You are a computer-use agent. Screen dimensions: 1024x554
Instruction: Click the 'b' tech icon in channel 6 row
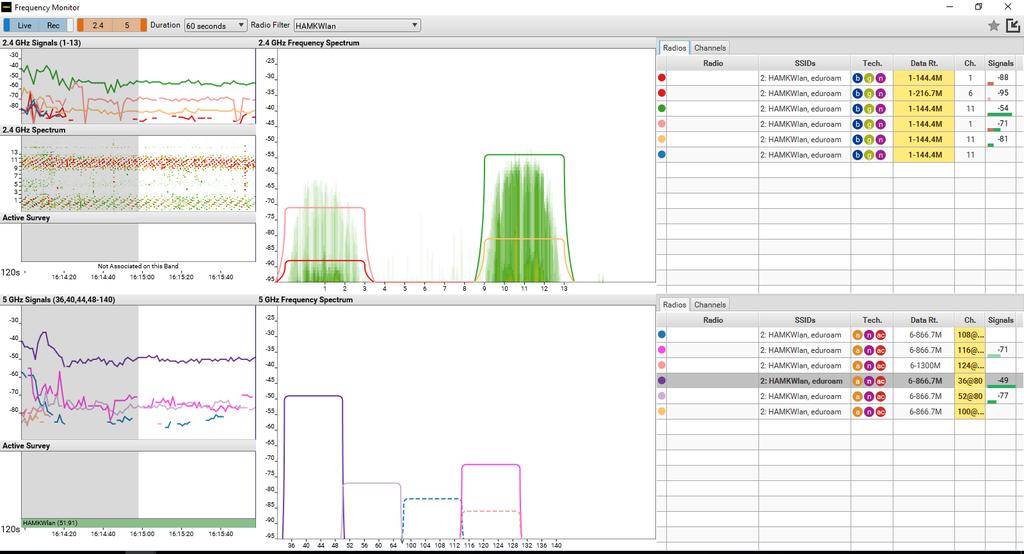pyautogui.click(x=857, y=93)
